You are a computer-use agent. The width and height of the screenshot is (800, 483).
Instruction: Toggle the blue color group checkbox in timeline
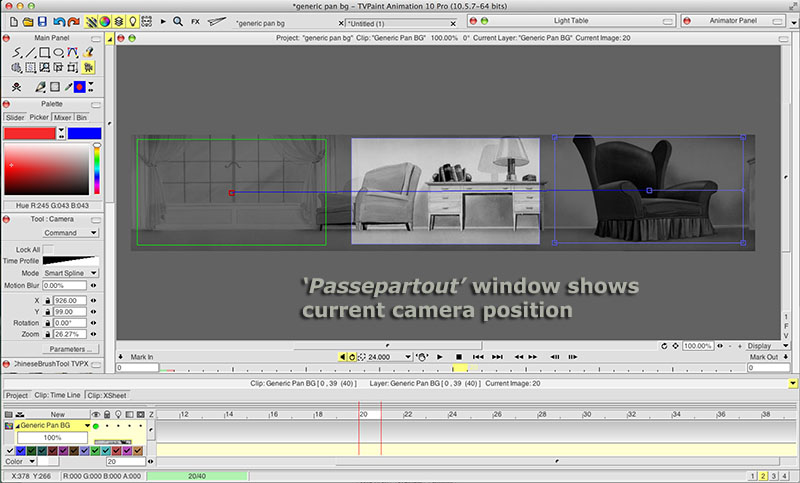(x=20, y=450)
